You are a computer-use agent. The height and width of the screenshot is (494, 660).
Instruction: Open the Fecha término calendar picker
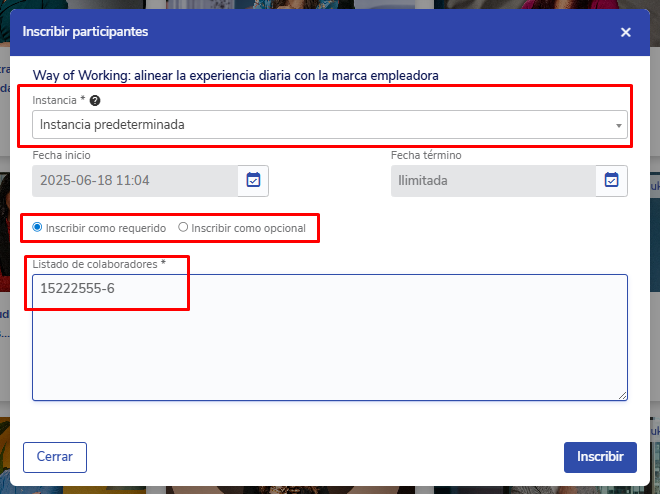611,180
